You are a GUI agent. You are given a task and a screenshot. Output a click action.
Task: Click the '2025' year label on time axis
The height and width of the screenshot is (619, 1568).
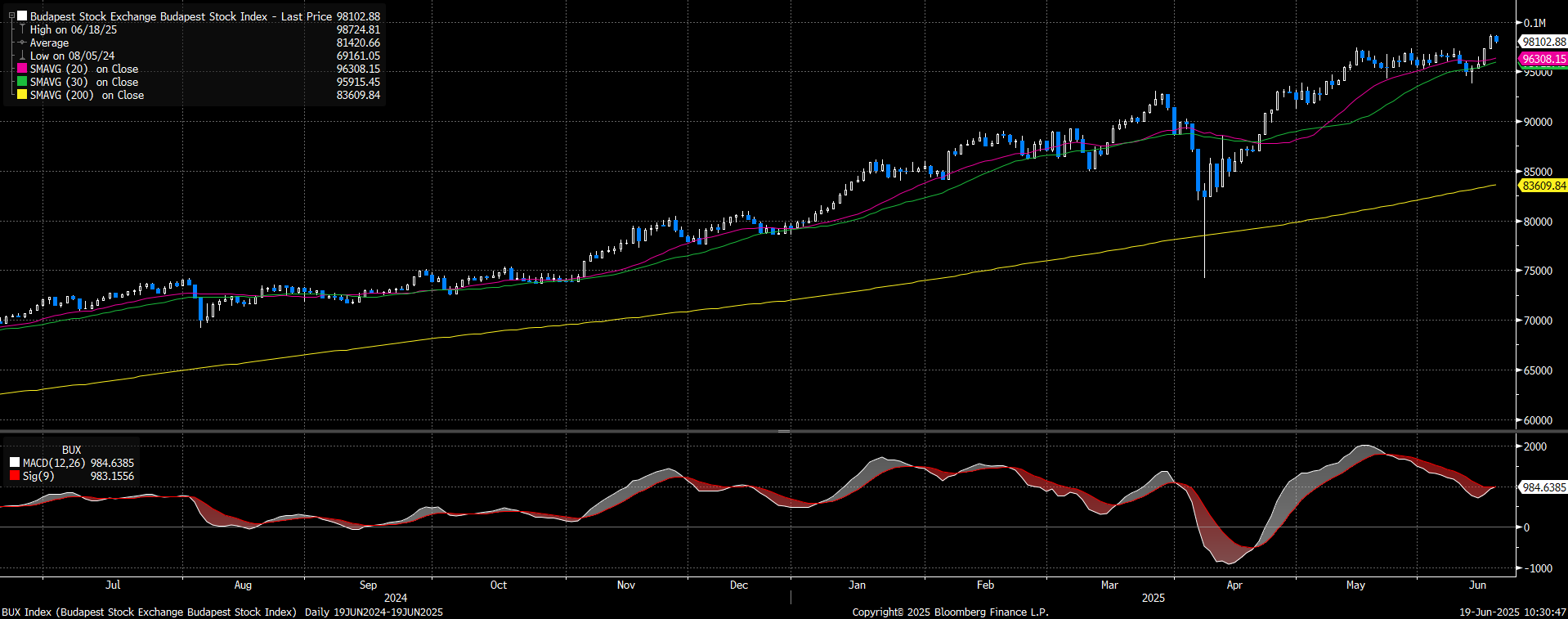[1154, 598]
